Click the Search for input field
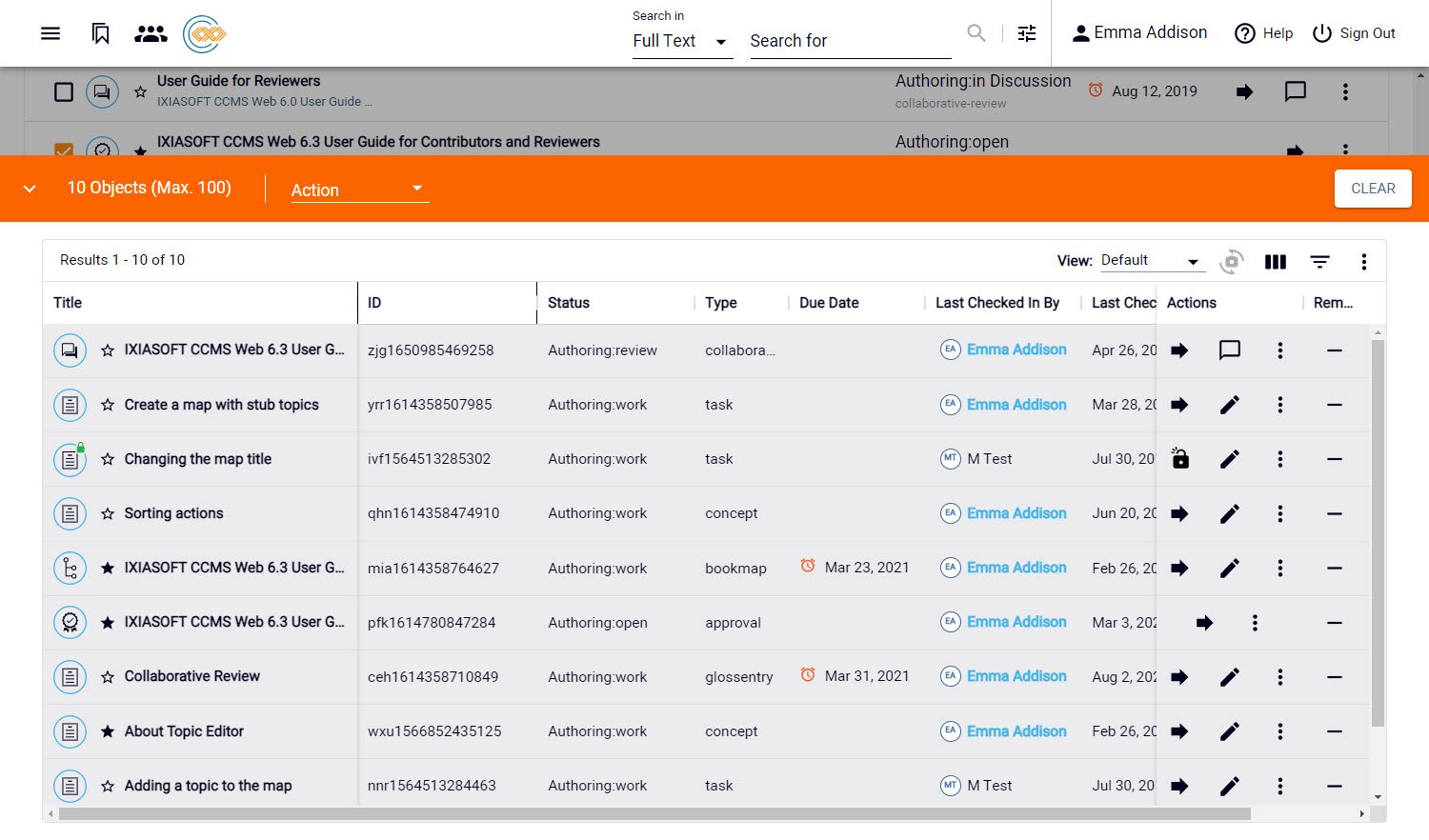The image size is (1429, 840). (851, 41)
